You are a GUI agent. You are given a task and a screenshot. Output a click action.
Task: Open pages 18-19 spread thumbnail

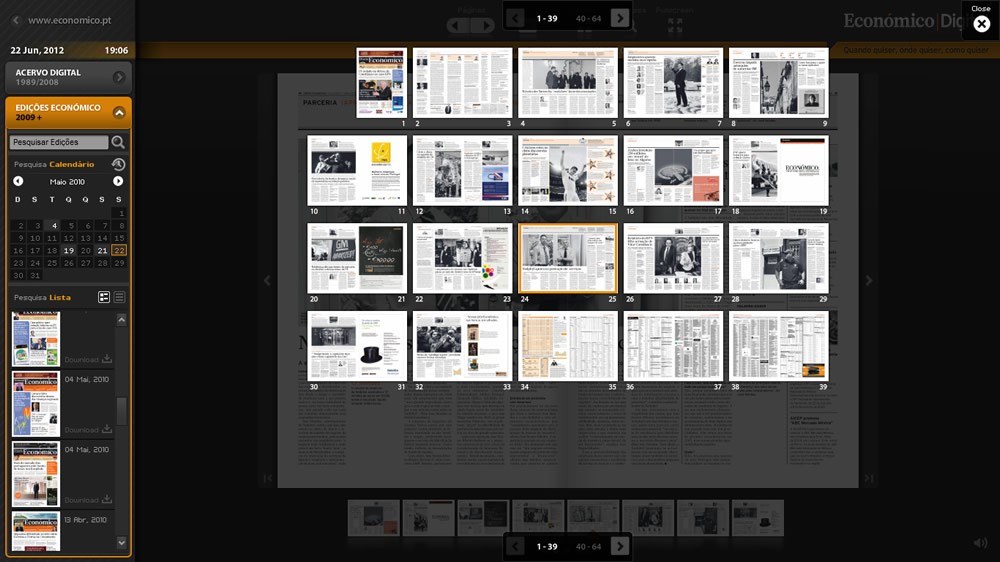779,170
